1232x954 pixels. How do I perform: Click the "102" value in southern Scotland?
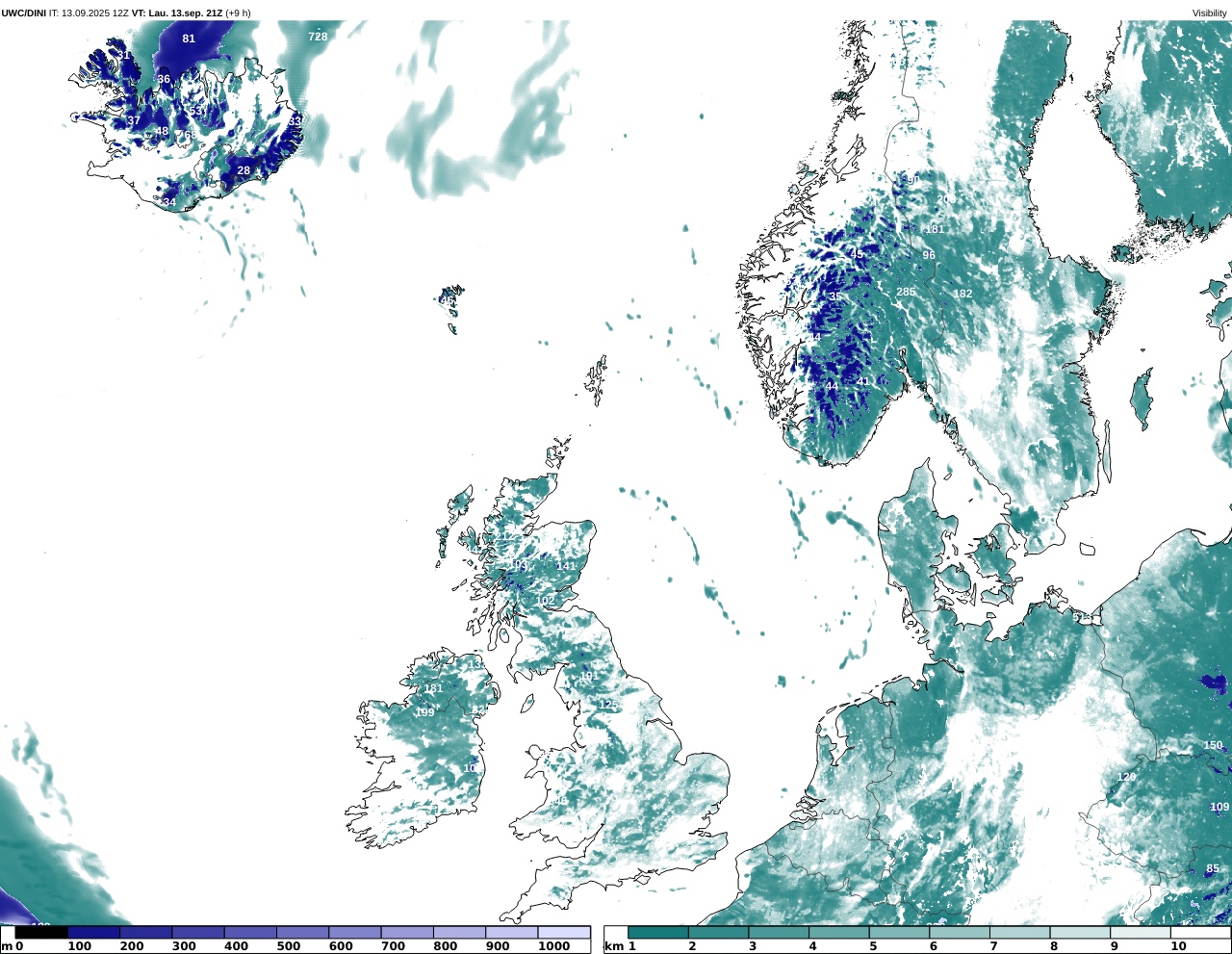click(x=546, y=601)
